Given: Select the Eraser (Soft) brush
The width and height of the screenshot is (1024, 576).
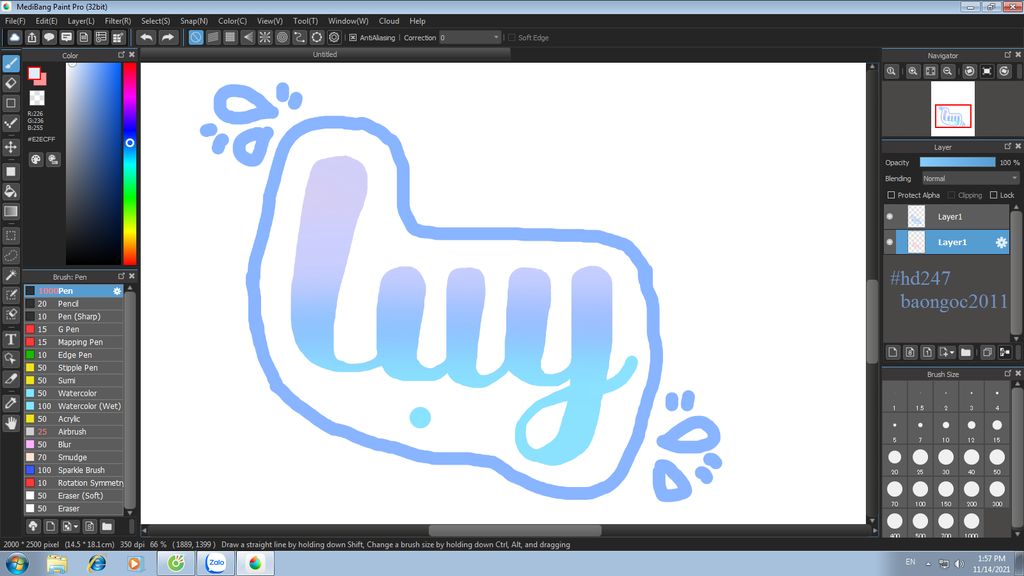Looking at the screenshot, I should [74, 496].
